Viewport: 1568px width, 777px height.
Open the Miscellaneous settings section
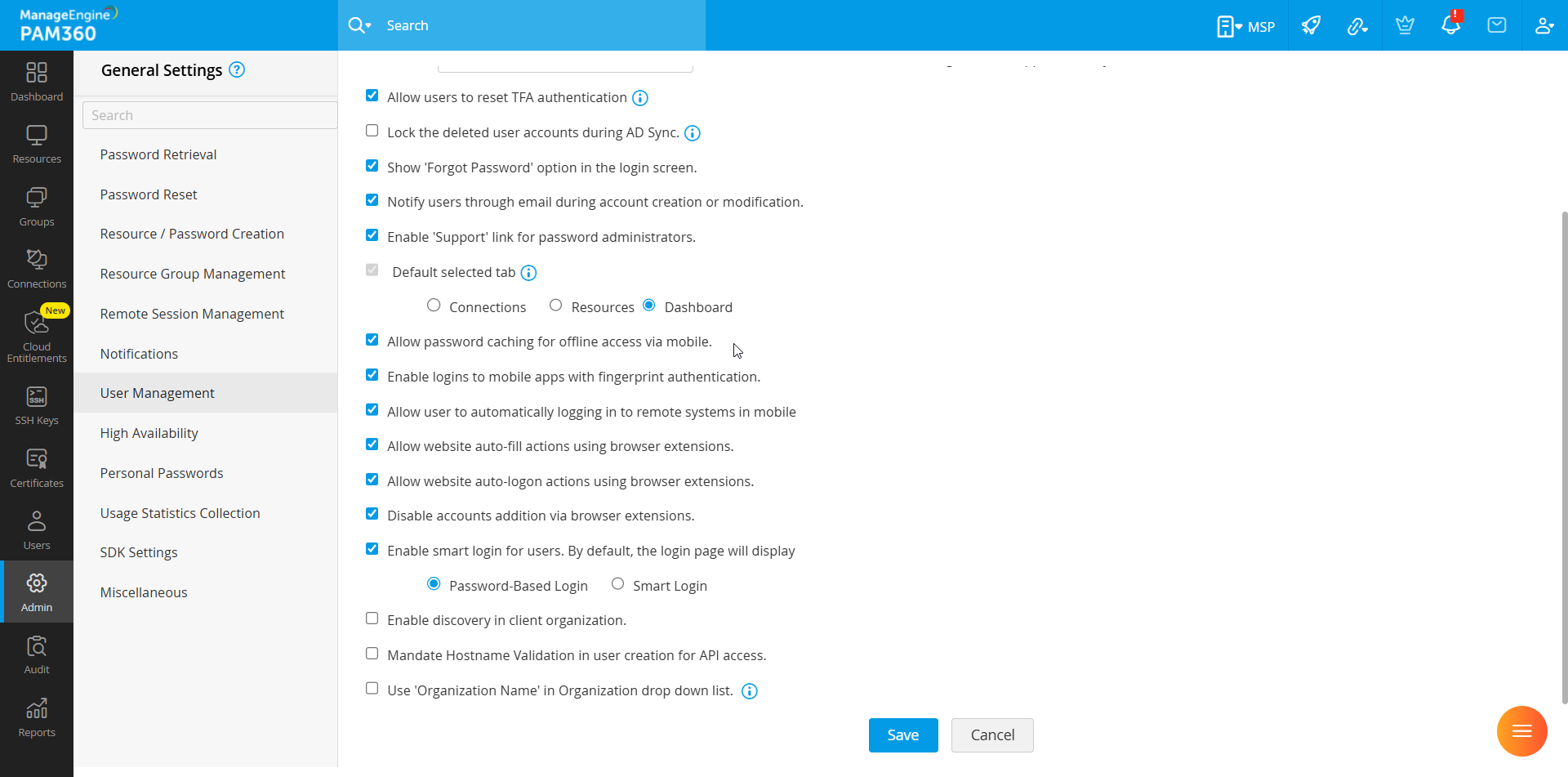tap(144, 592)
